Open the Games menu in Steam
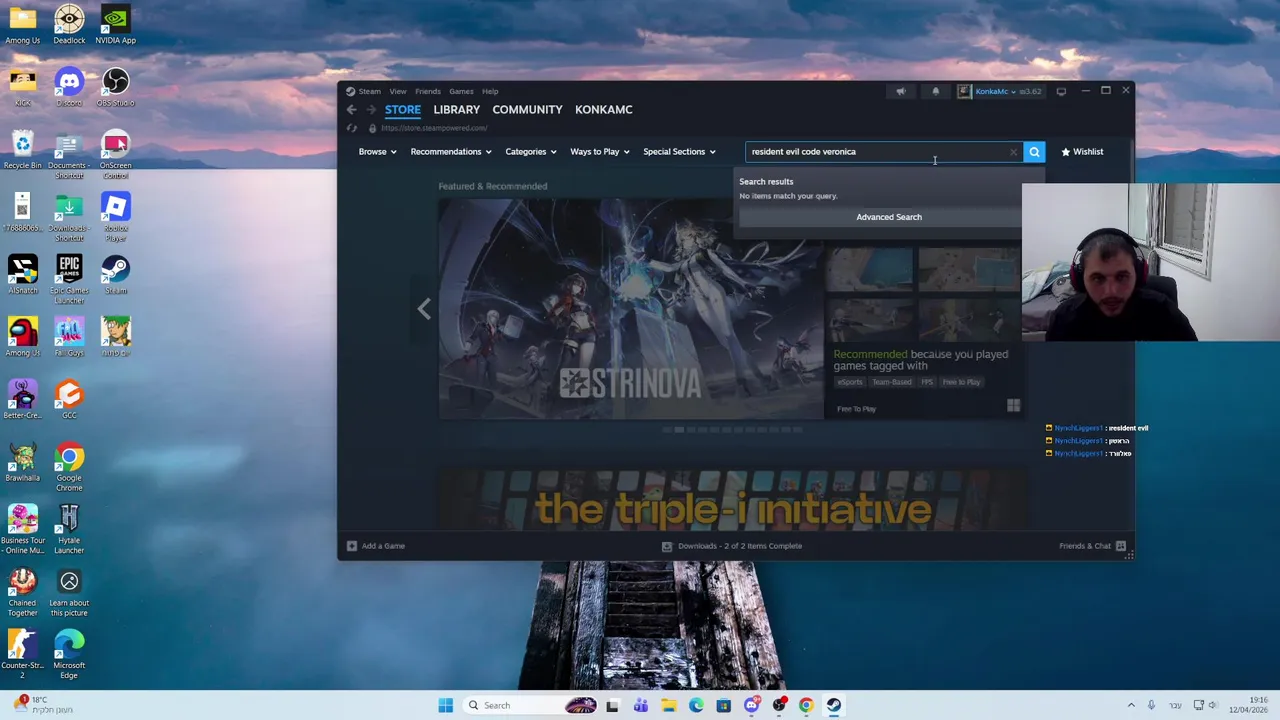 click(461, 91)
